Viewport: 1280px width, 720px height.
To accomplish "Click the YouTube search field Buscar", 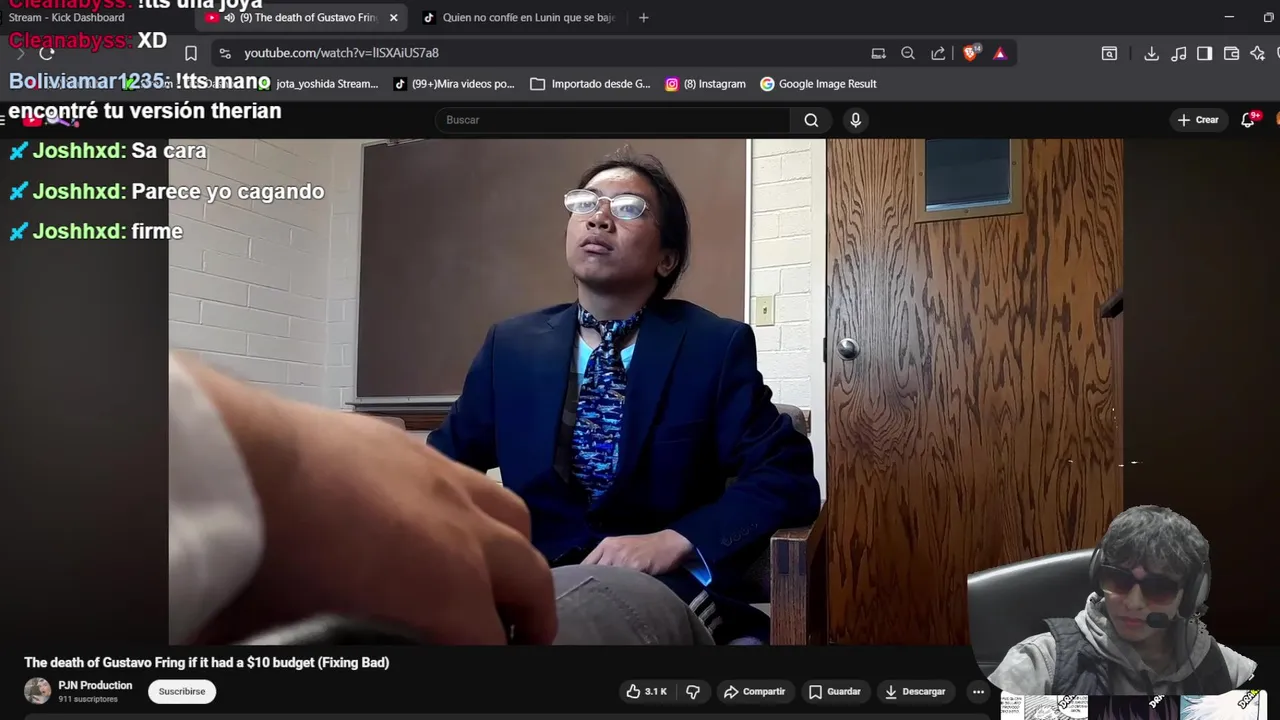I will point(612,120).
